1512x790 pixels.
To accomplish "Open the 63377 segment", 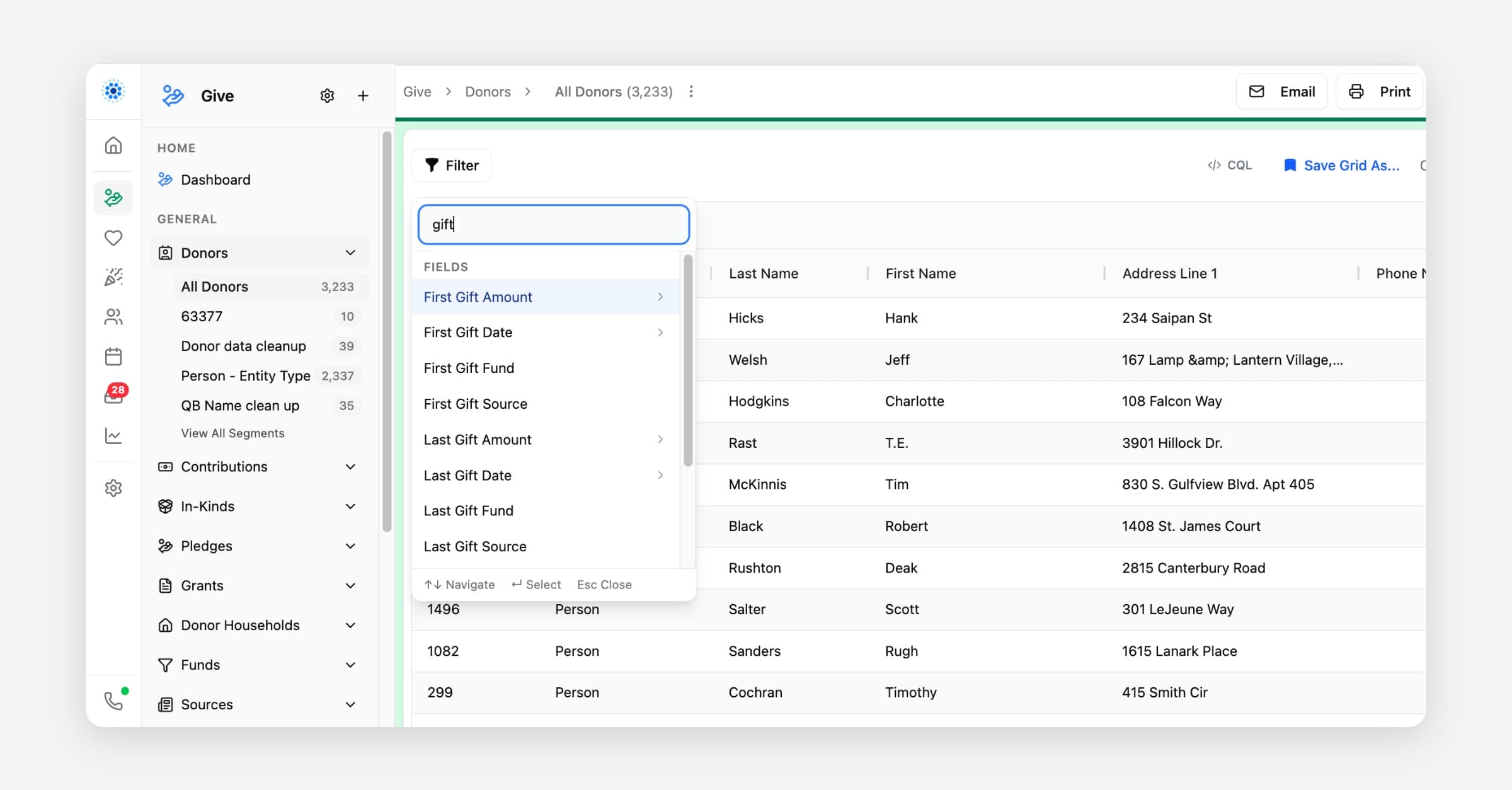I will (271, 316).
